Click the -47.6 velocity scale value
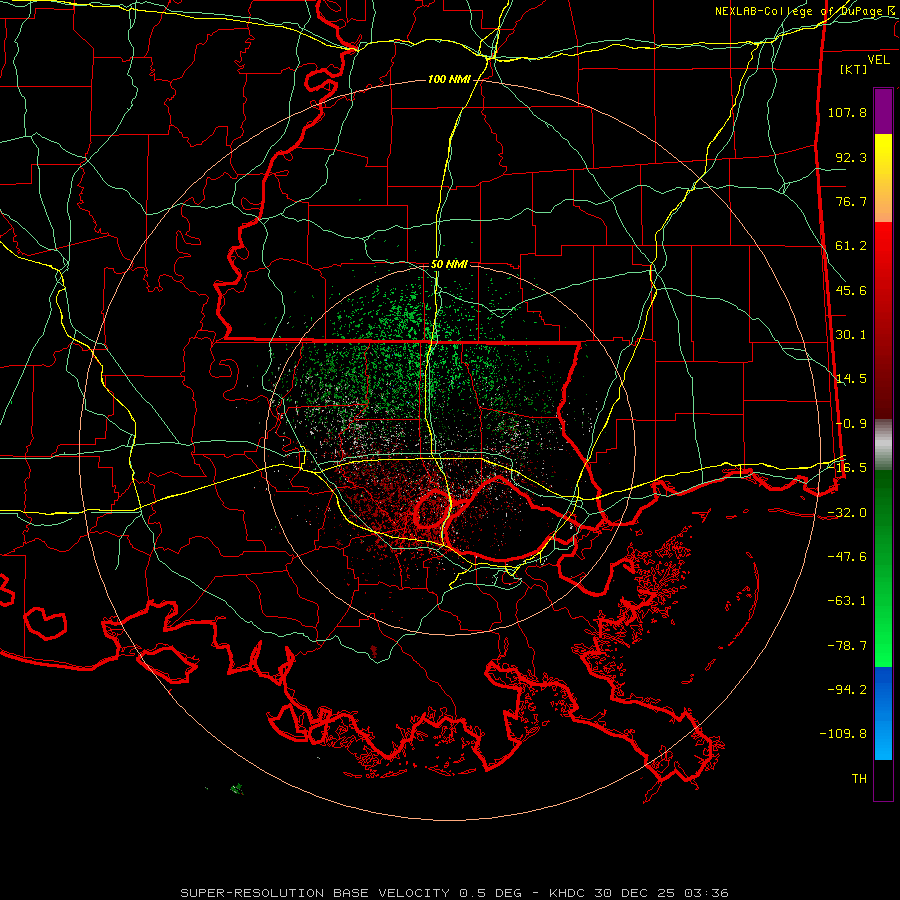The height and width of the screenshot is (900, 900). coord(847,557)
